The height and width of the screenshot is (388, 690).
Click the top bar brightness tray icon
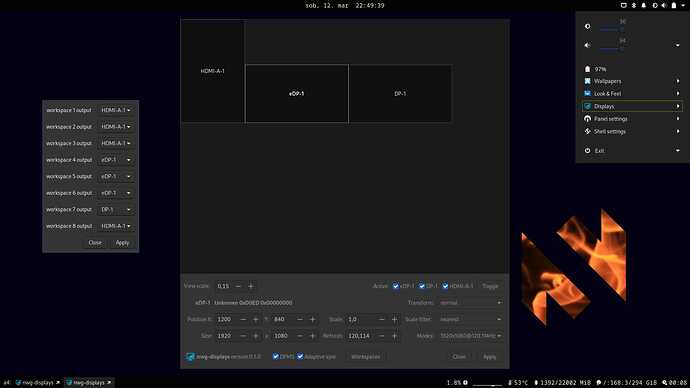point(655,5)
